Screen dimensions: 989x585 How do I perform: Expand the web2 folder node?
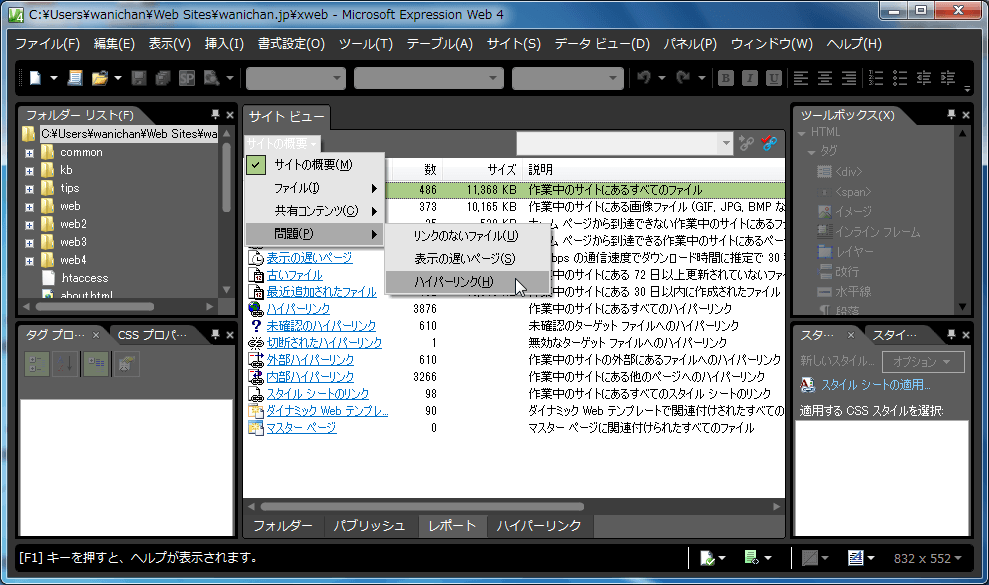click(x=29, y=225)
